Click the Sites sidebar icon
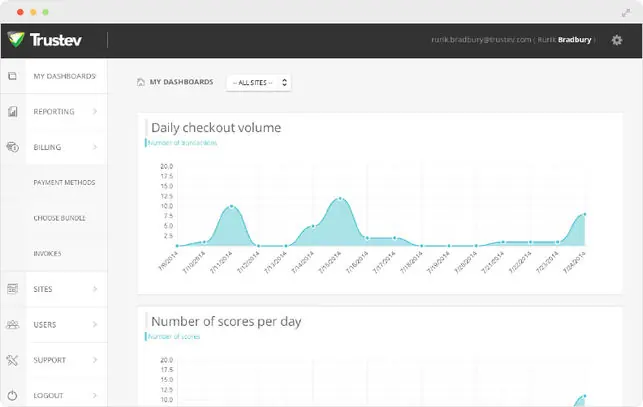Image resolution: width=643 pixels, height=407 pixels. pyautogui.click(x=12, y=289)
